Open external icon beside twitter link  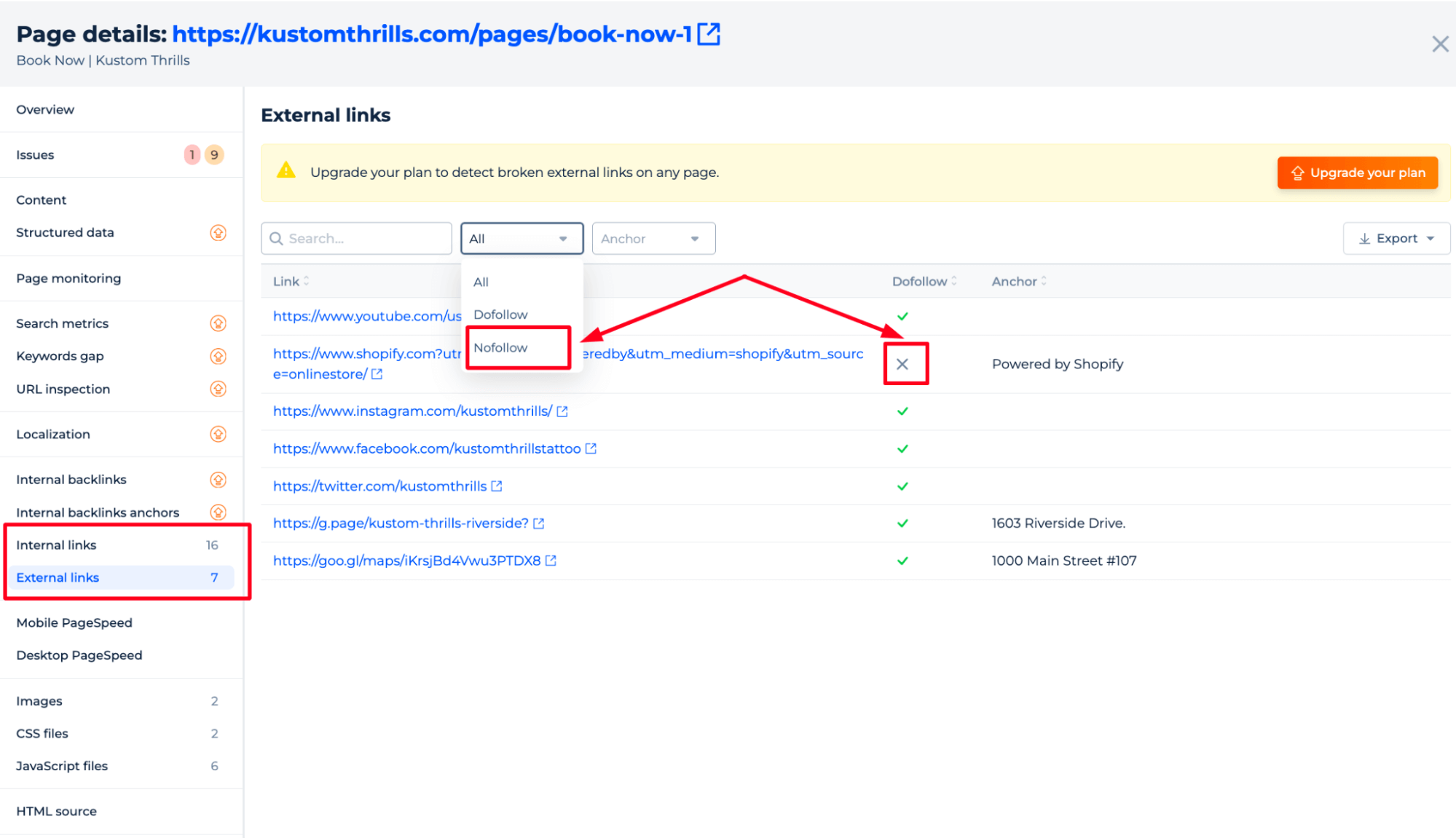[x=497, y=486]
